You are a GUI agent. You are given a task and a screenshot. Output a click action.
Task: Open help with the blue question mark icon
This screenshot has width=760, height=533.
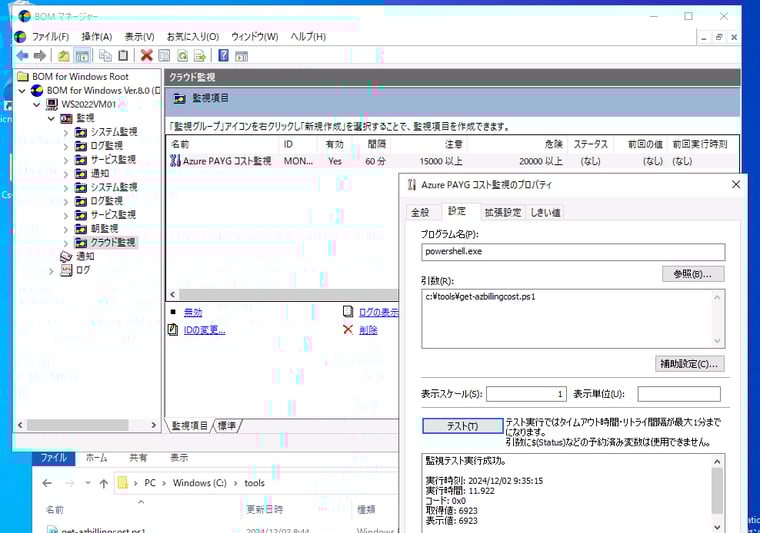tap(223, 56)
